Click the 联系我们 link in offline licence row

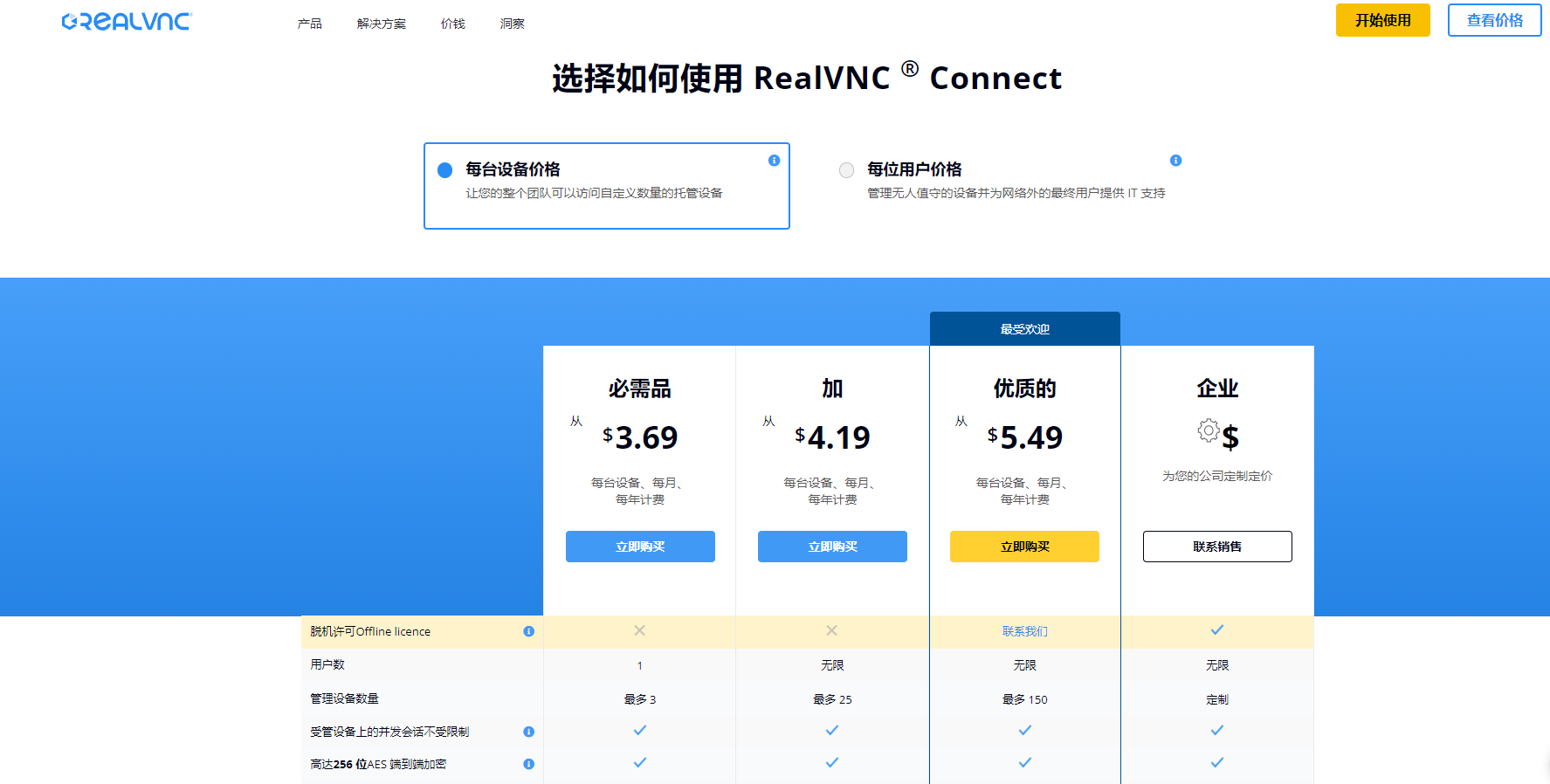pyautogui.click(x=1025, y=631)
